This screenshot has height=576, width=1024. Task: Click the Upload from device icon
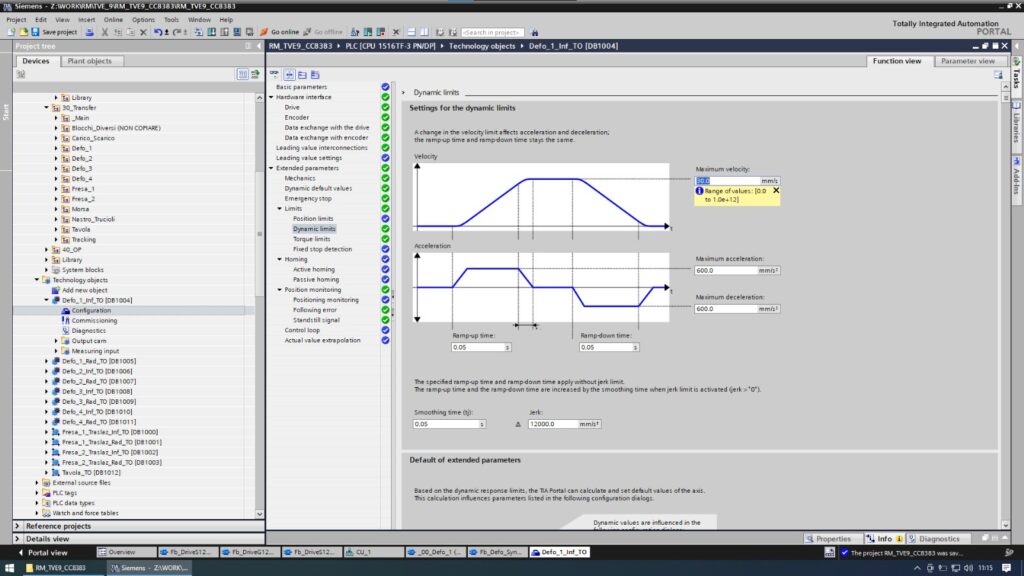tap(224, 32)
